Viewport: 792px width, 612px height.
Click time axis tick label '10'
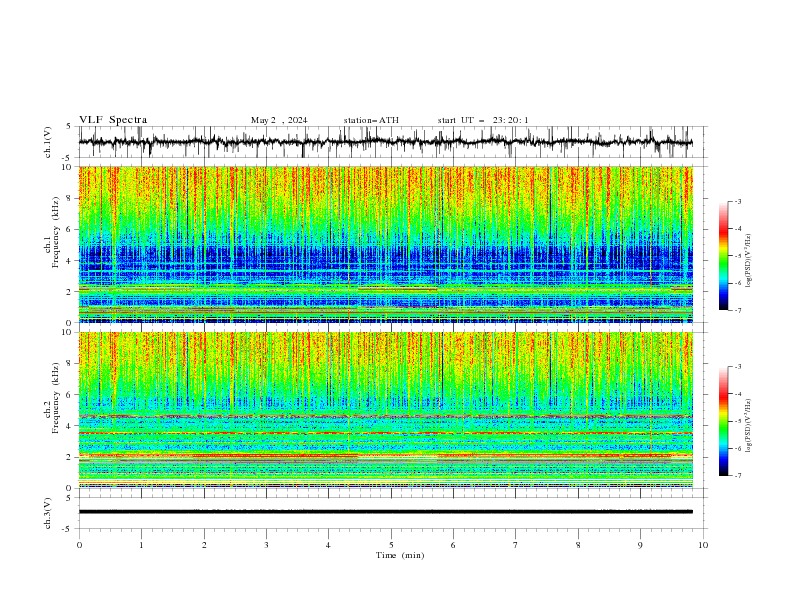pos(703,545)
